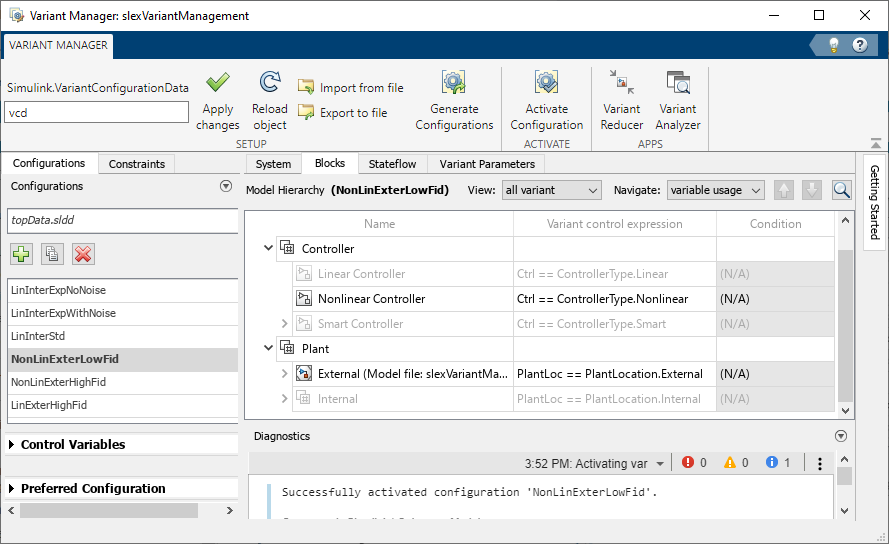This screenshot has height=544, width=889.
Task: Click the Name column header
Action: tap(379, 223)
